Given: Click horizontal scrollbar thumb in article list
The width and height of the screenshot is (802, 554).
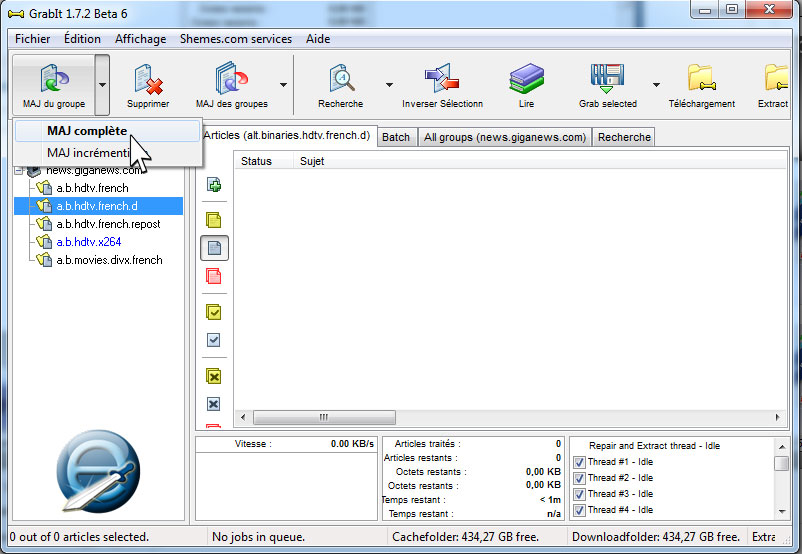Looking at the screenshot, I should (324, 417).
